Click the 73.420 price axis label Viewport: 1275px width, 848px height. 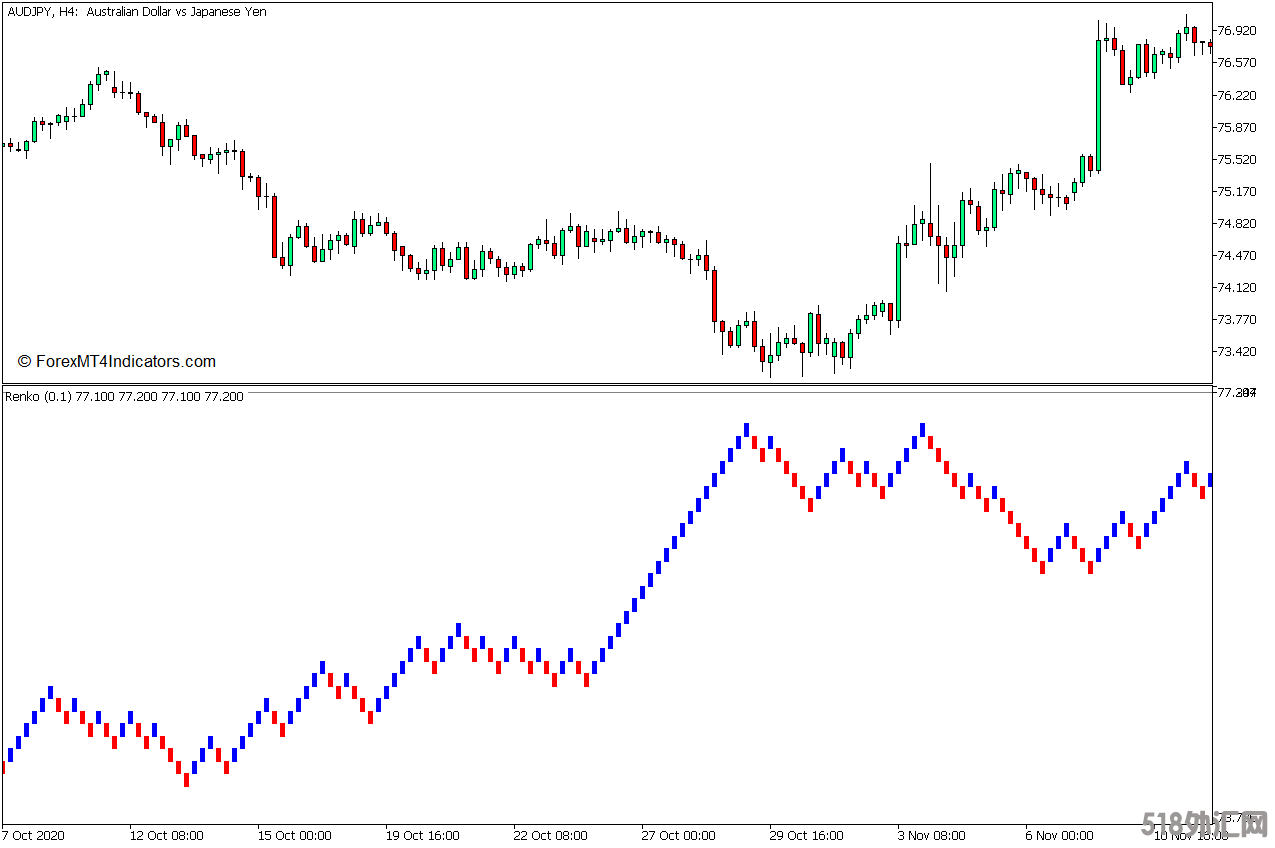pyautogui.click(x=1237, y=352)
